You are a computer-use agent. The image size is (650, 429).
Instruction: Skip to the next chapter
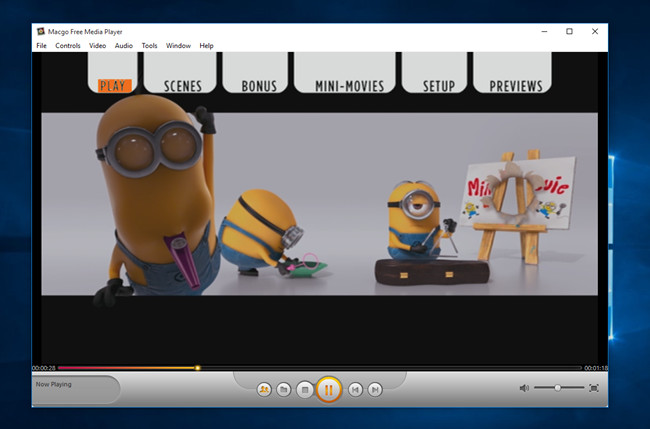[x=375, y=390]
